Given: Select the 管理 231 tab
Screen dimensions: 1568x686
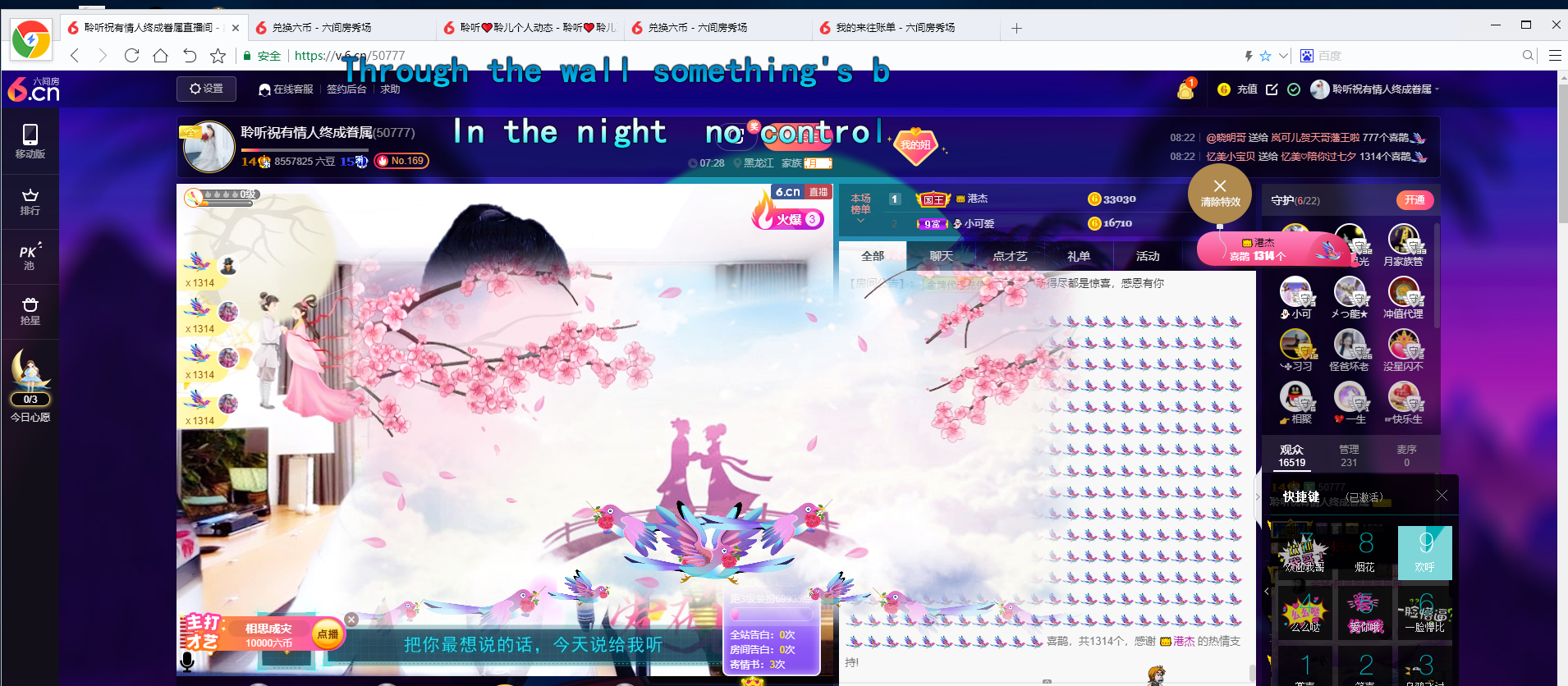Looking at the screenshot, I should click(1349, 455).
